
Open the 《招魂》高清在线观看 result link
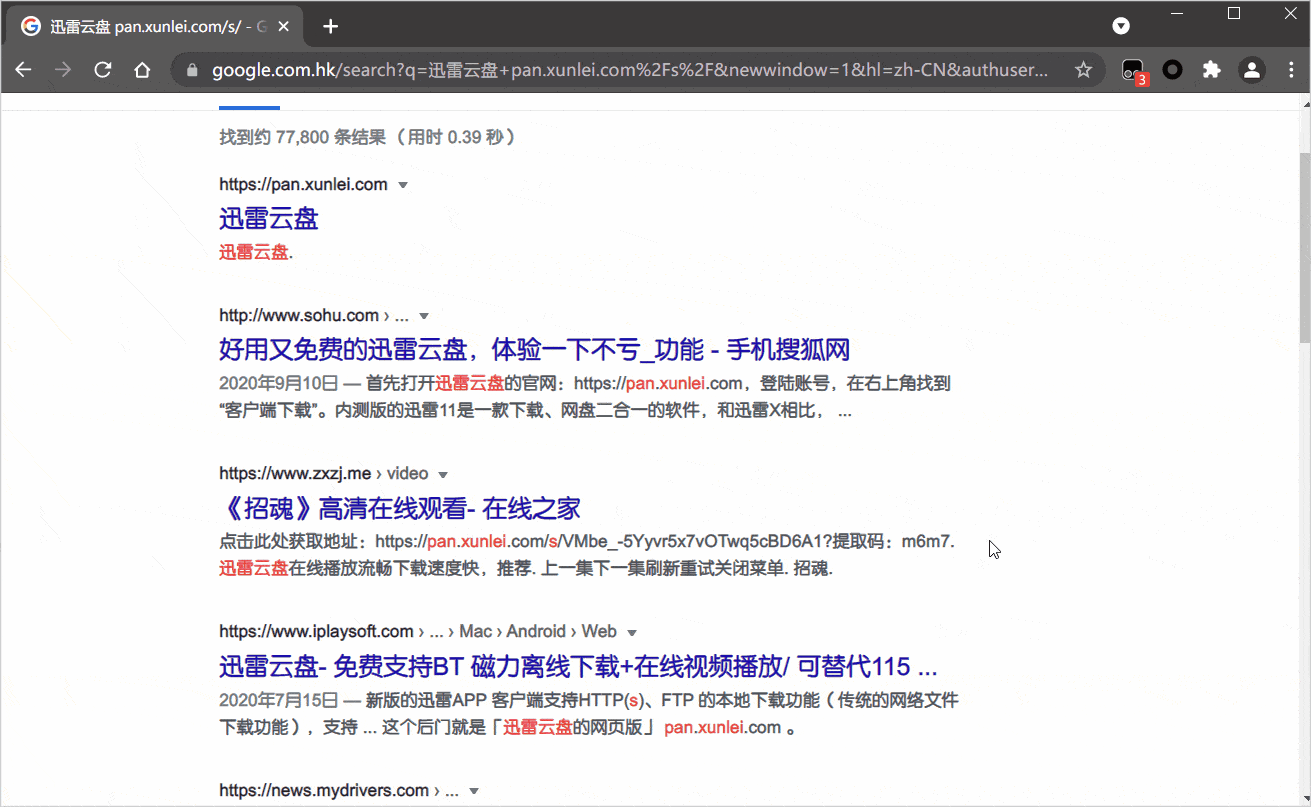400,508
